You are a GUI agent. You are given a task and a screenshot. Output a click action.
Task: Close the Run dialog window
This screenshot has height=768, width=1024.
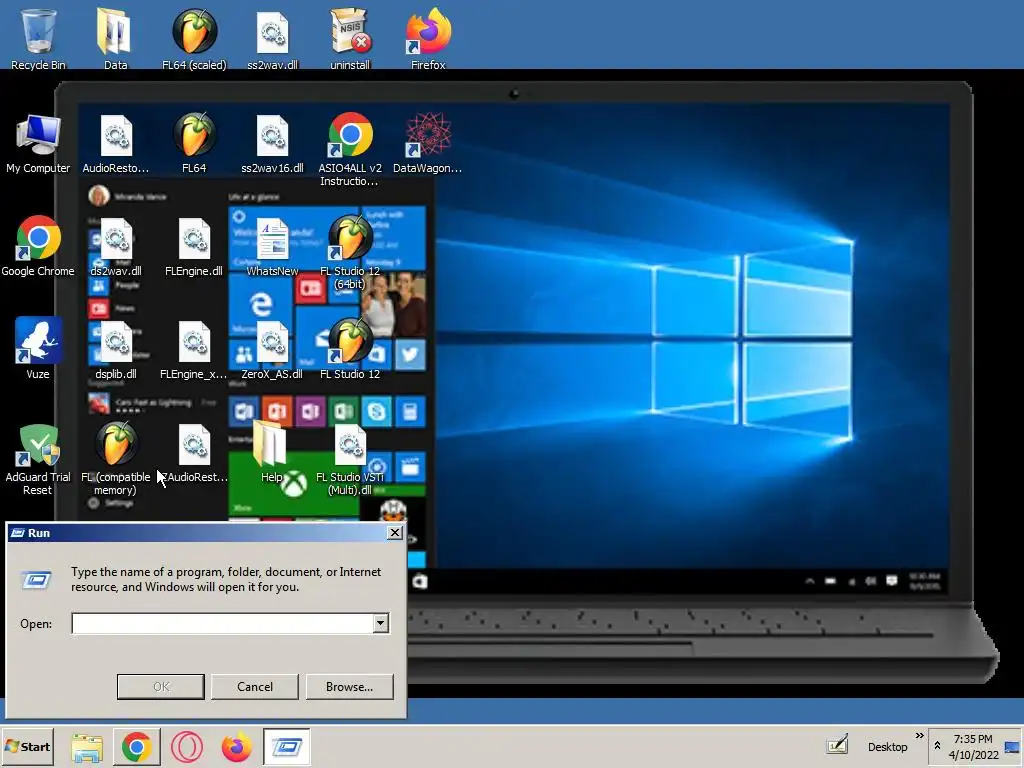point(394,533)
